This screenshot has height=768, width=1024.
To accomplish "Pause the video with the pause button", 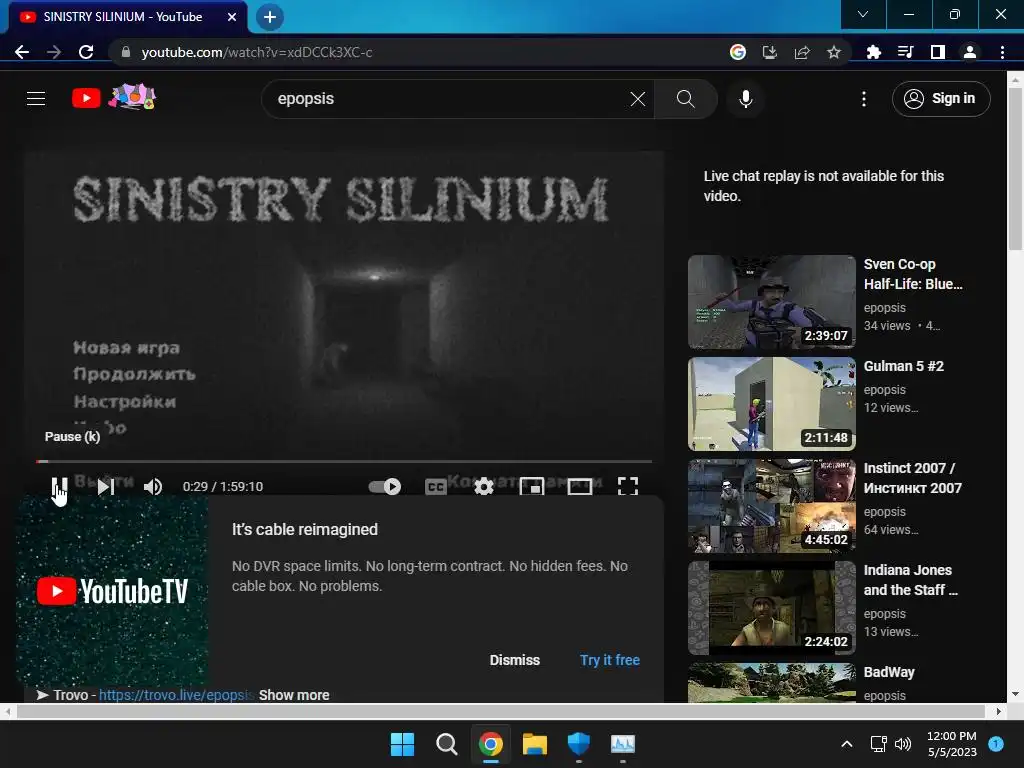I will pyautogui.click(x=59, y=487).
